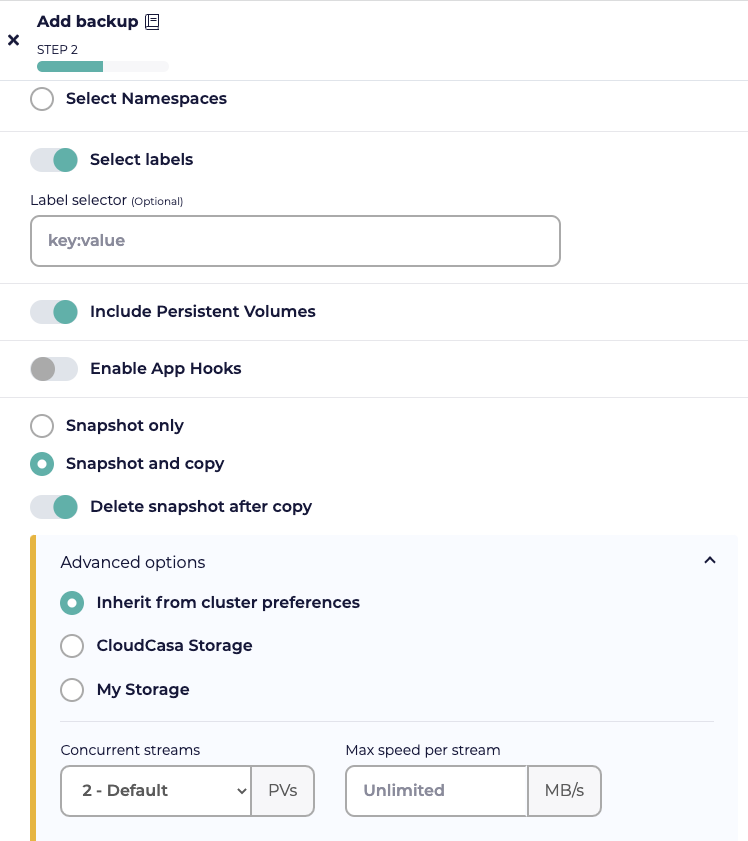Open the Concurrent streams dropdown
The width and height of the screenshot is (748, 841).
tap(156, 791)
